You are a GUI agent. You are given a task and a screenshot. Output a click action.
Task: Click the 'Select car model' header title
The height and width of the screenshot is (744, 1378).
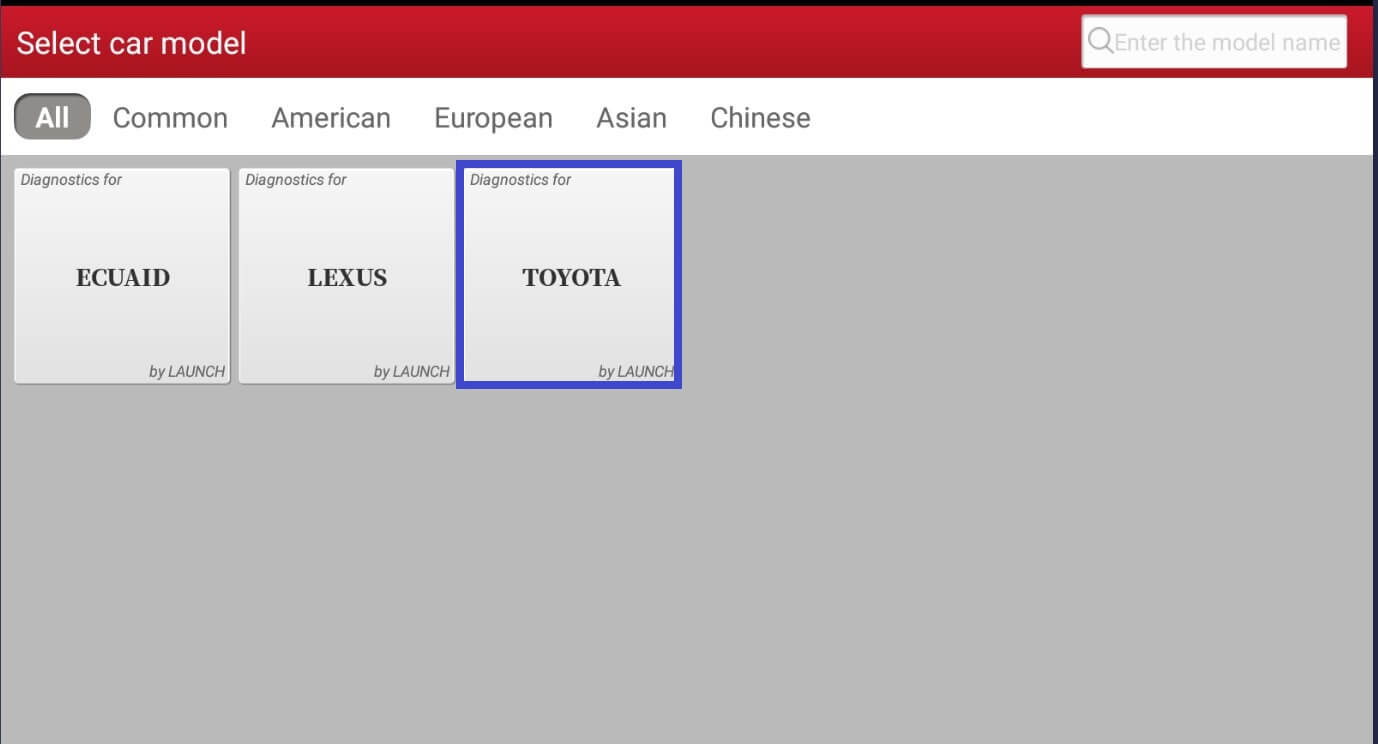[131, 43]
